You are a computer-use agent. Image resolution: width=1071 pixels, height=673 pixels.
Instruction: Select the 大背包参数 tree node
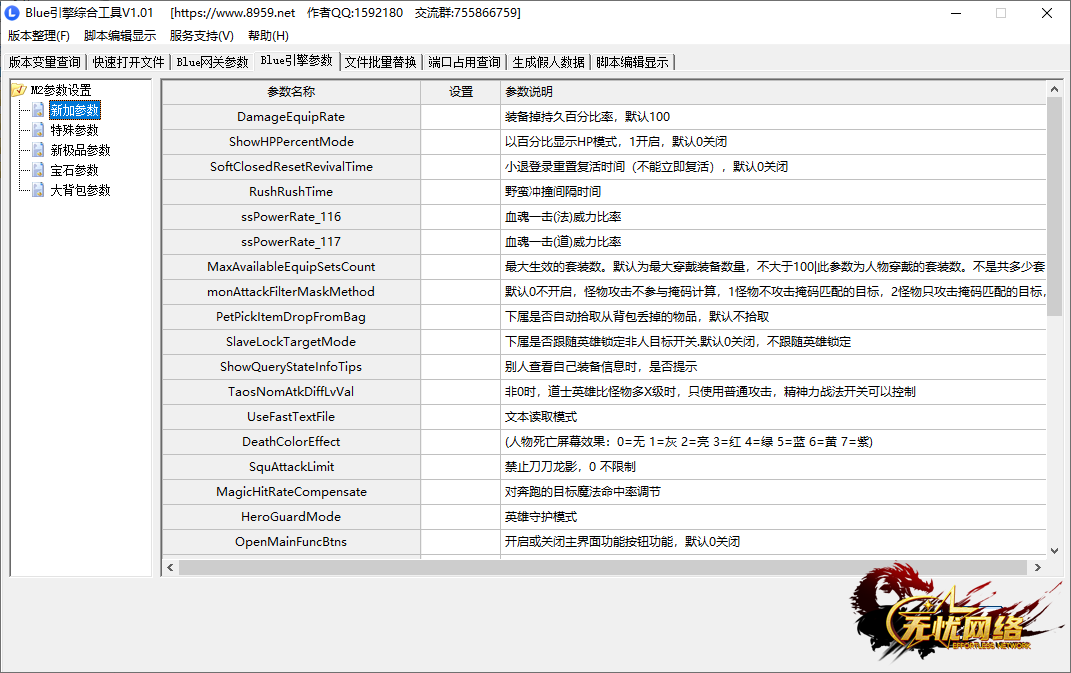[x=81, y=190]
